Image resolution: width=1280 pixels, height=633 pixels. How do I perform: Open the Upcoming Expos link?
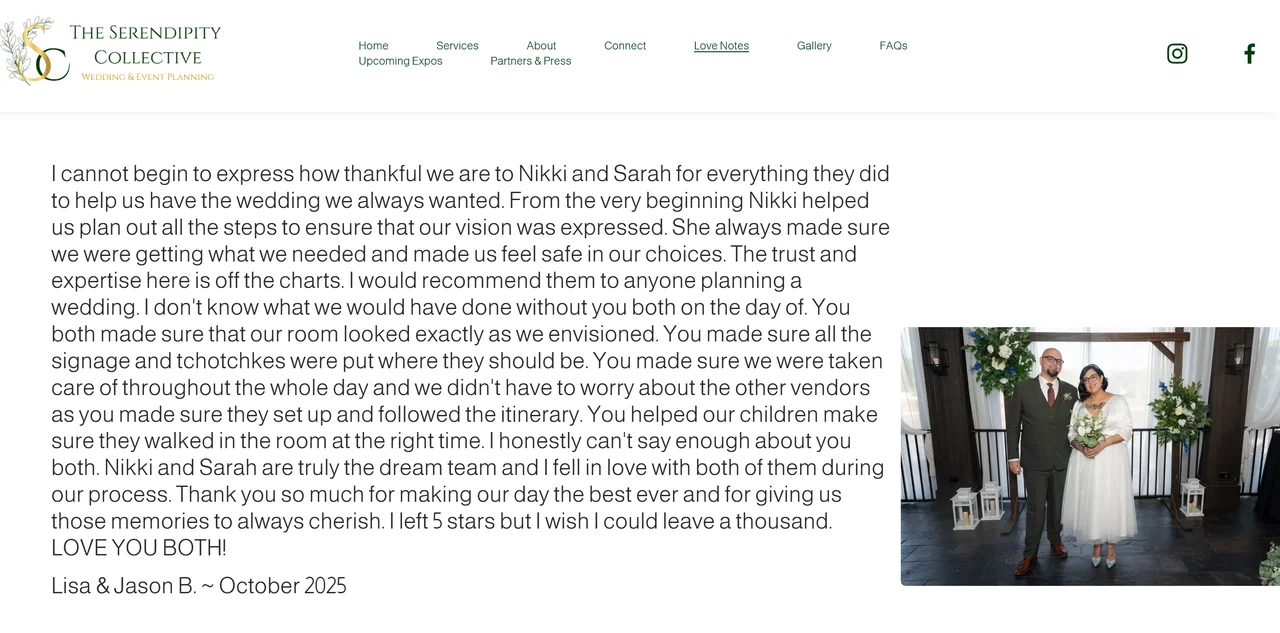tap(399, 61)
